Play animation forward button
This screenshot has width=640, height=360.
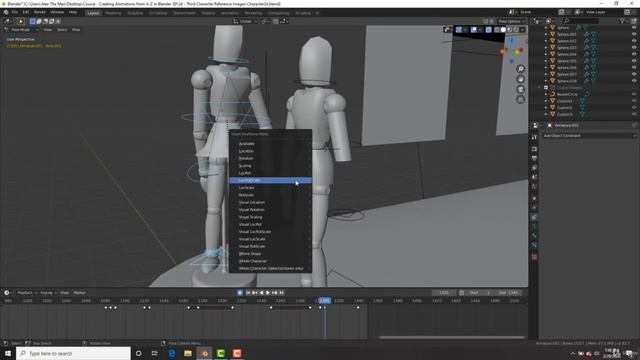268,293
